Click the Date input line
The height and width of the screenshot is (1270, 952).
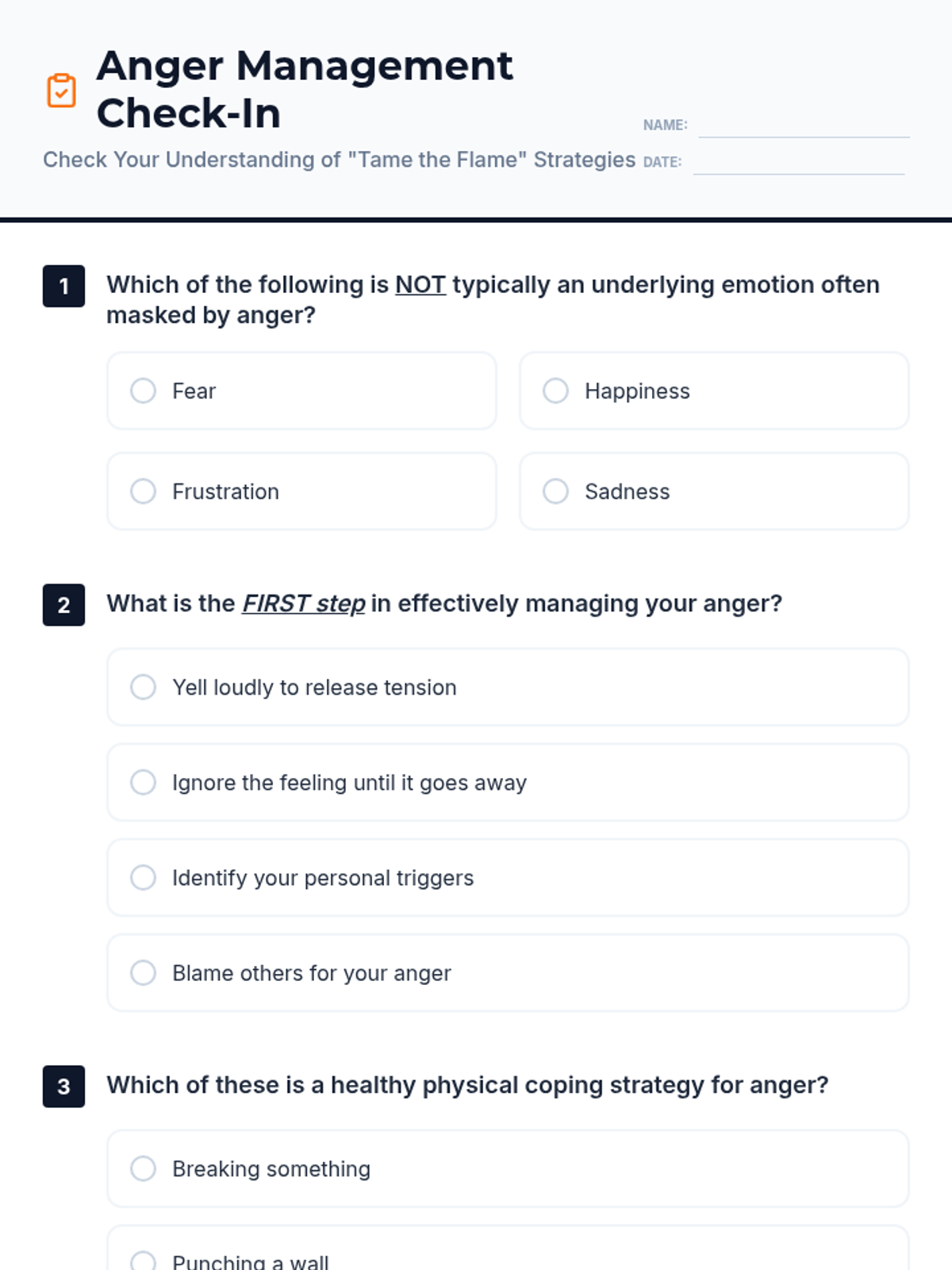[x=798, y=164]
